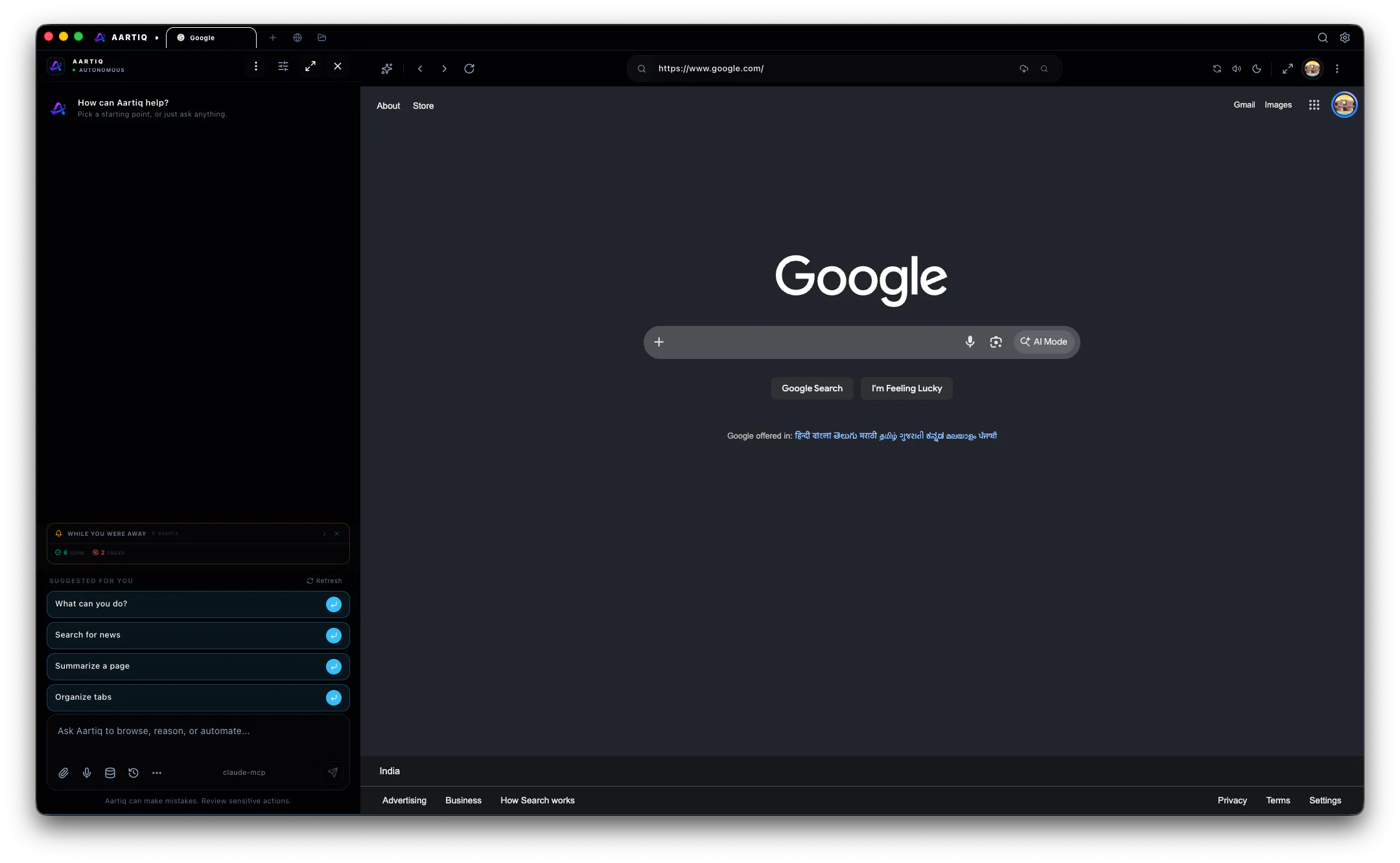Screen dimensions: 1400x863
Task: Open the database icon in the chat box
Action: coord(110,773)
